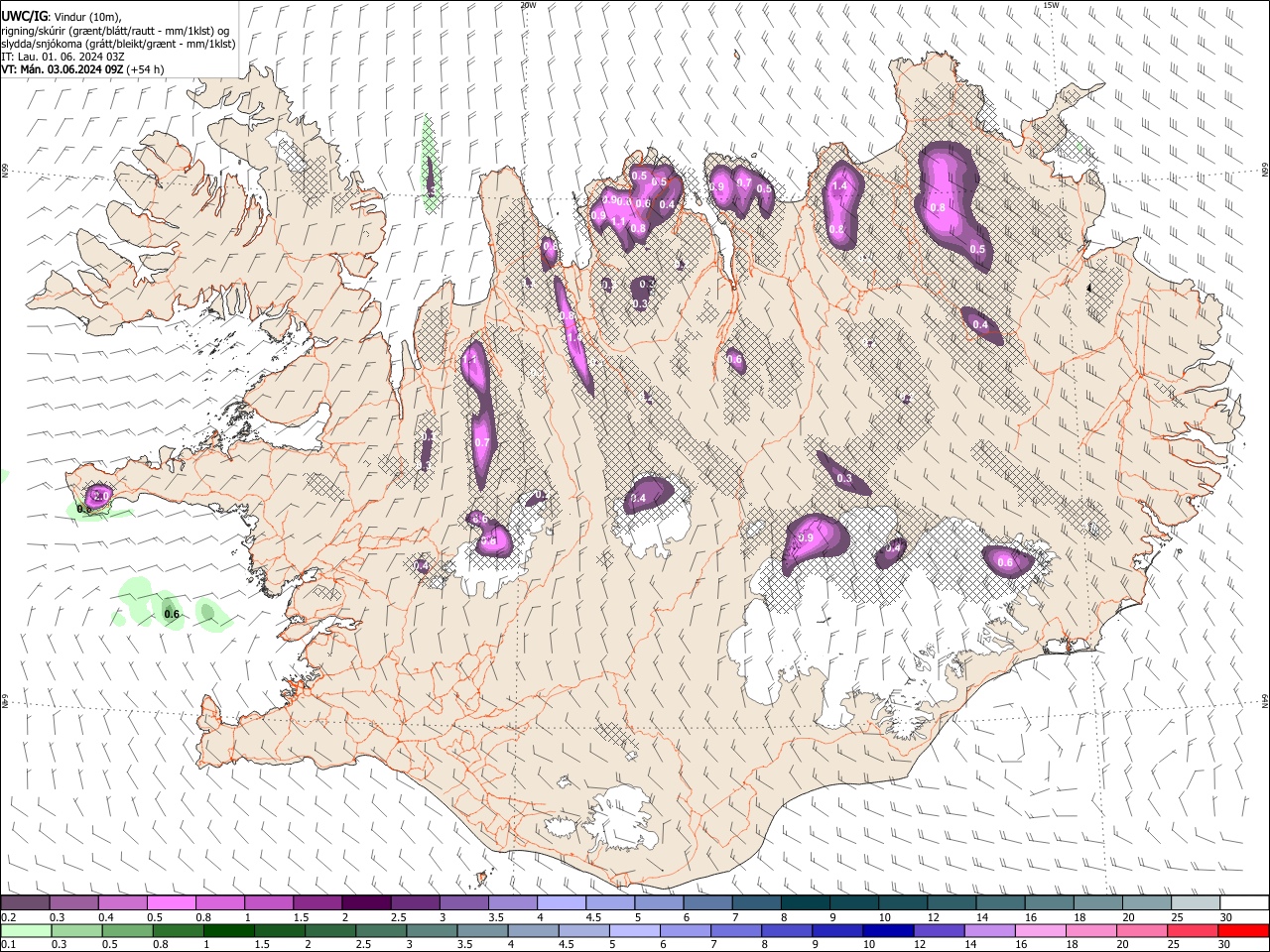The width and height of the screenshot is (1270, 952).
Task: Pick lower legend swatch between 16 and 18
Action: pyautogui.click(x=1040, y=930)
